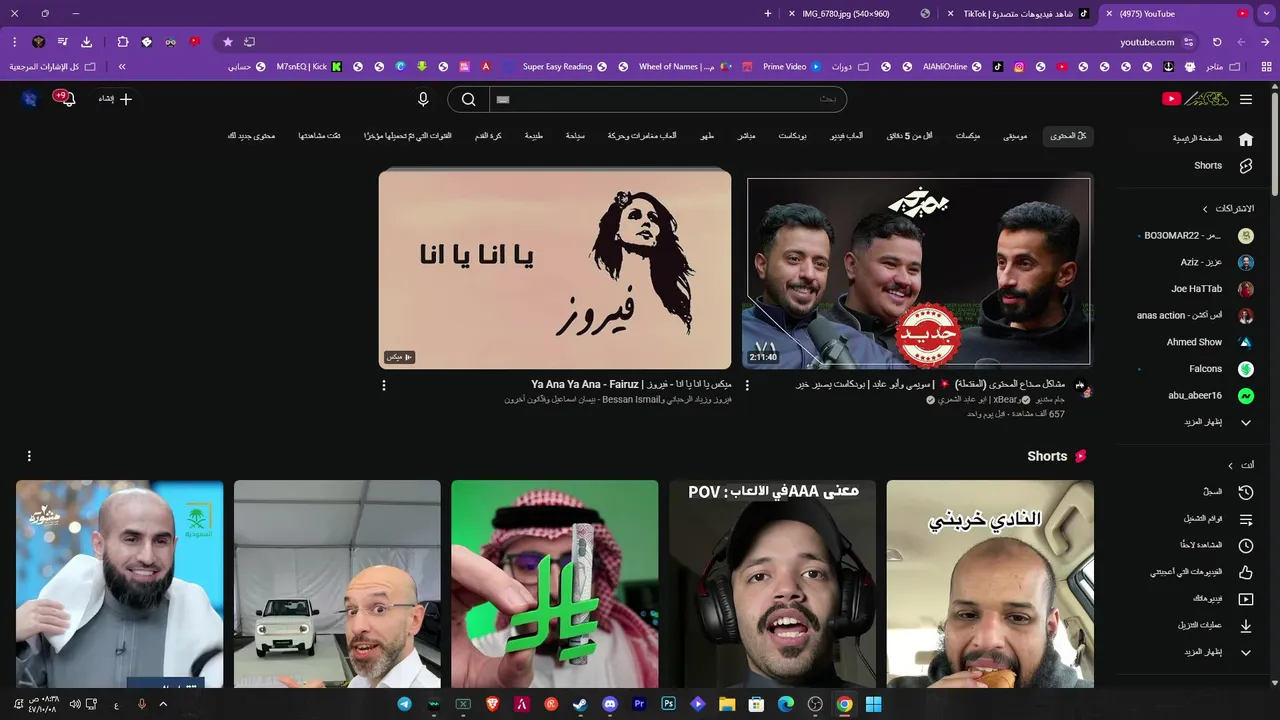1280x720 pixels.
Task: Open the YouTube notifications bell
Action: (x=67, y=99)
